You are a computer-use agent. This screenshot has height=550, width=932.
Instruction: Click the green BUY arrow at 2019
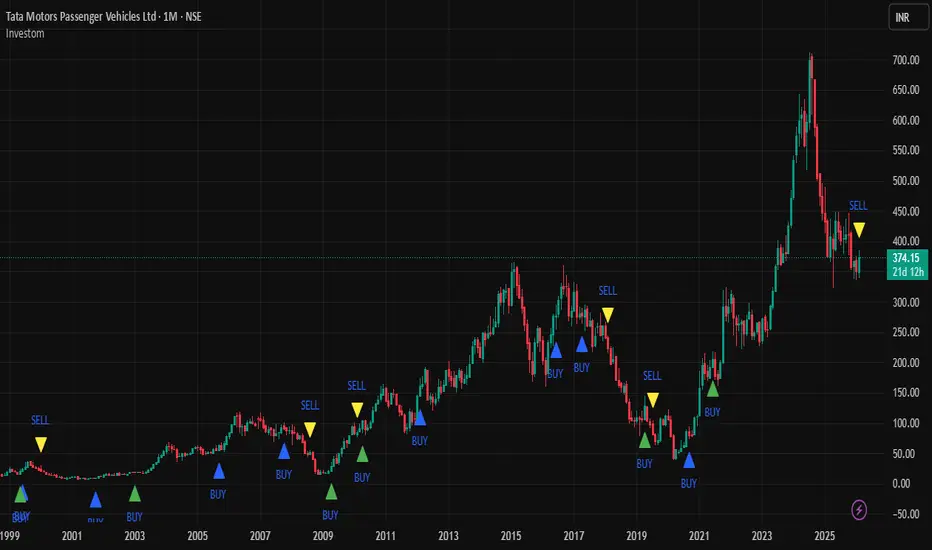click(645, 440)
